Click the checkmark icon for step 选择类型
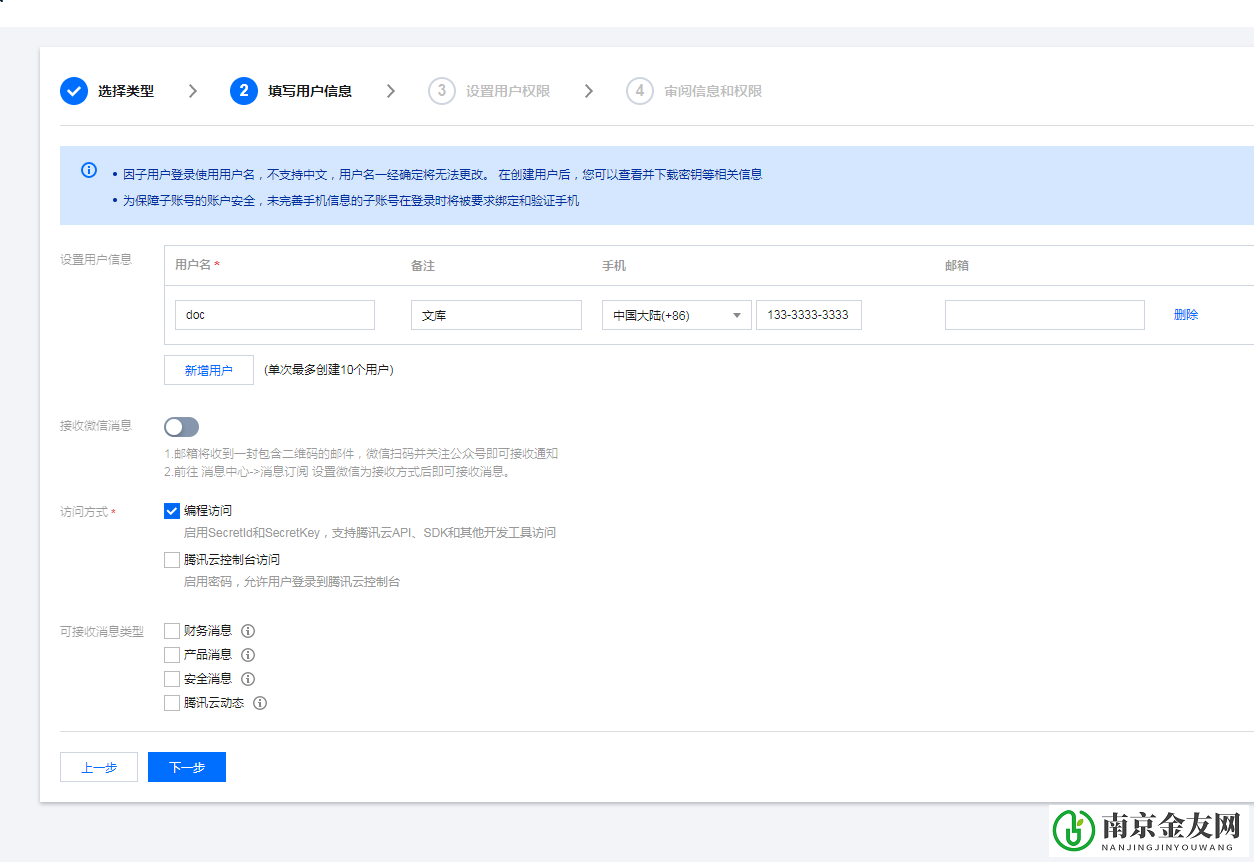This screenshot has height=862, width=1254. pyautogui.click(x=74, y=90)
